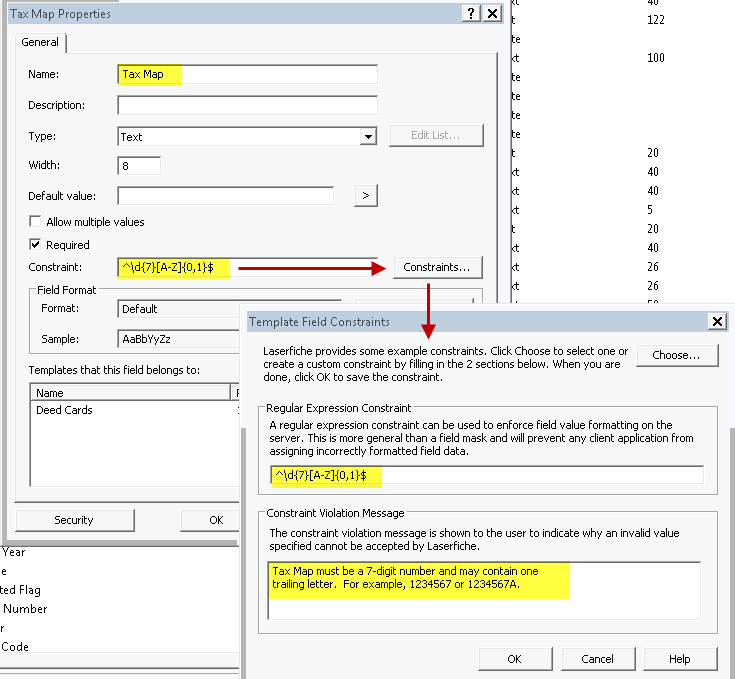Click the Security button
The image size is (735, 679).
pyautogui.click(x=75, y=520)
